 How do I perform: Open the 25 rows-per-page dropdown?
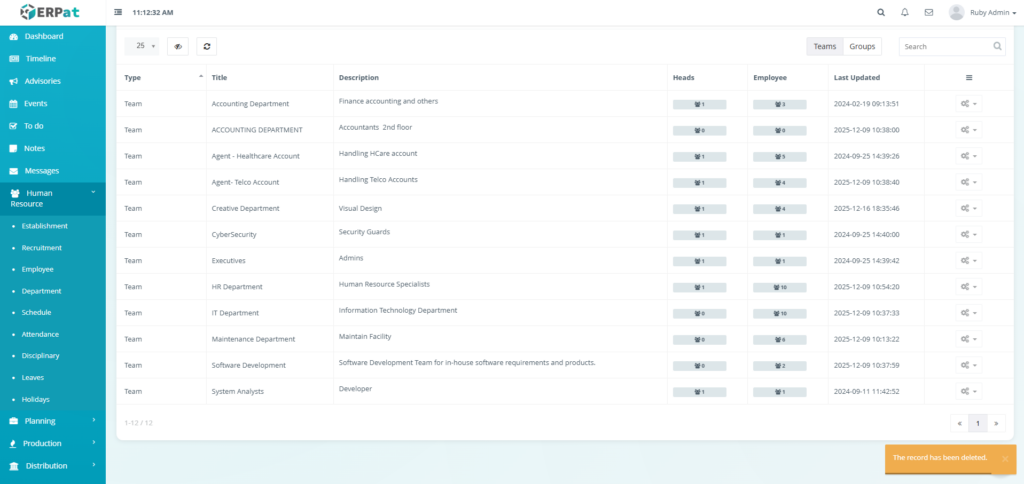pyautogui.click(x=142, y=46)
